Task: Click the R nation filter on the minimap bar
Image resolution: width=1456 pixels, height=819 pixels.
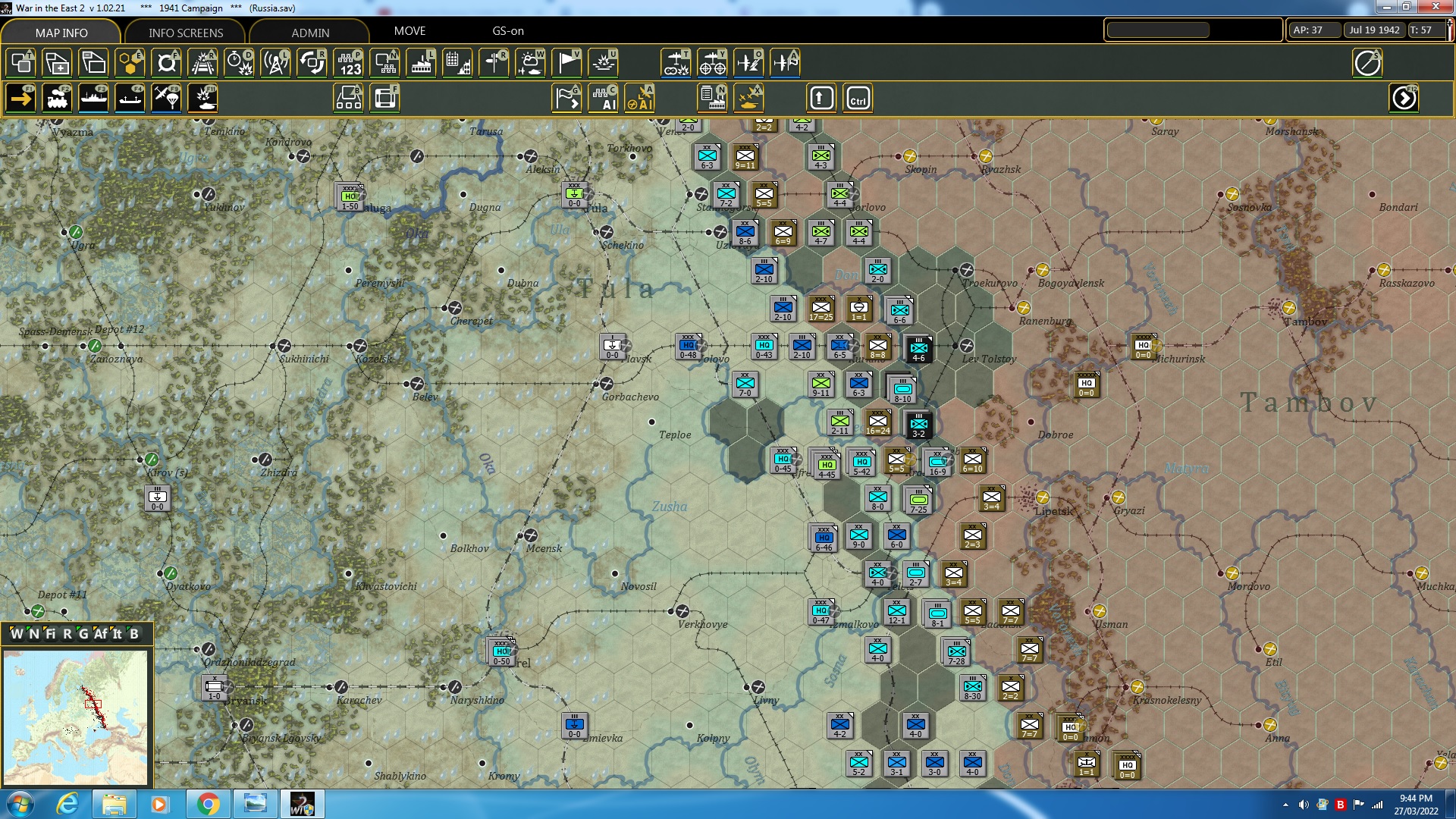Action: pos(67,634)
